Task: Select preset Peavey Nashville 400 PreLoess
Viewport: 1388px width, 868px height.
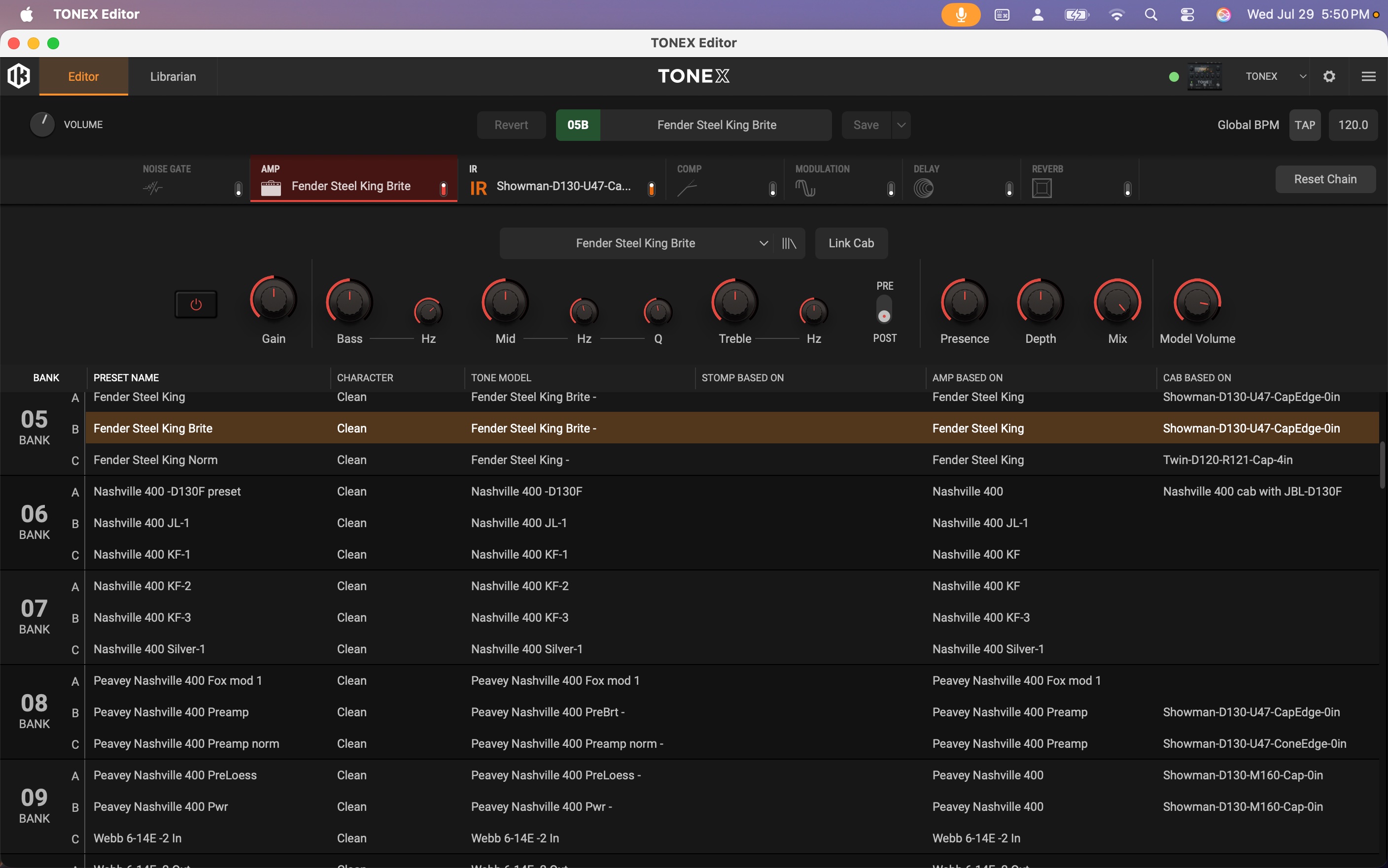Action: tap(732, 775)
